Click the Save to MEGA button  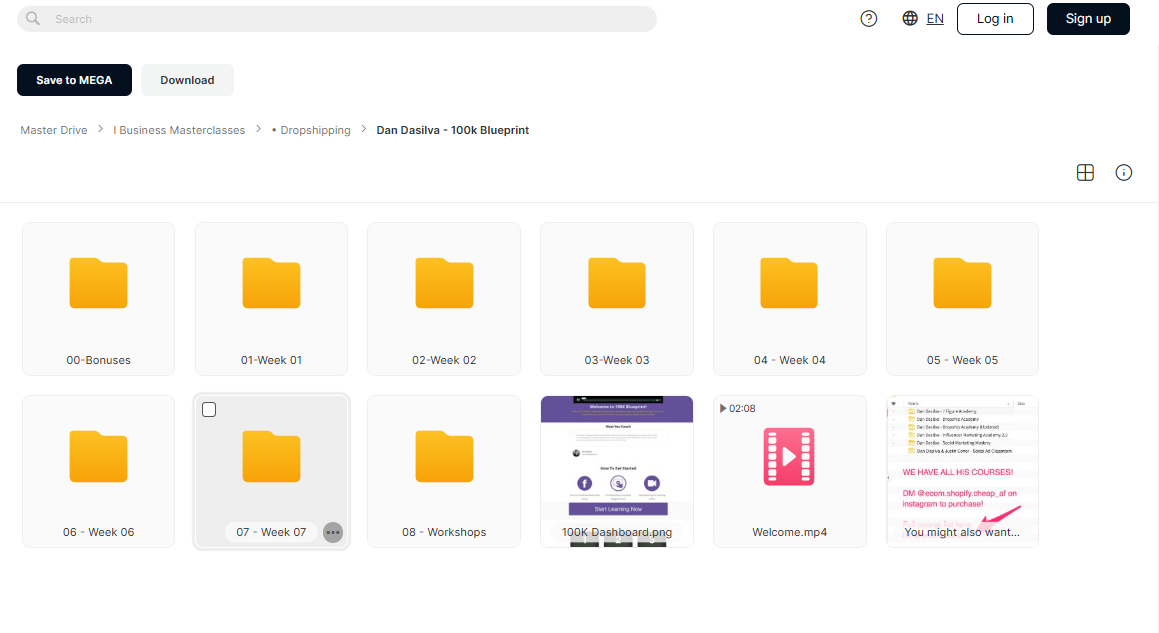point(75,80)
